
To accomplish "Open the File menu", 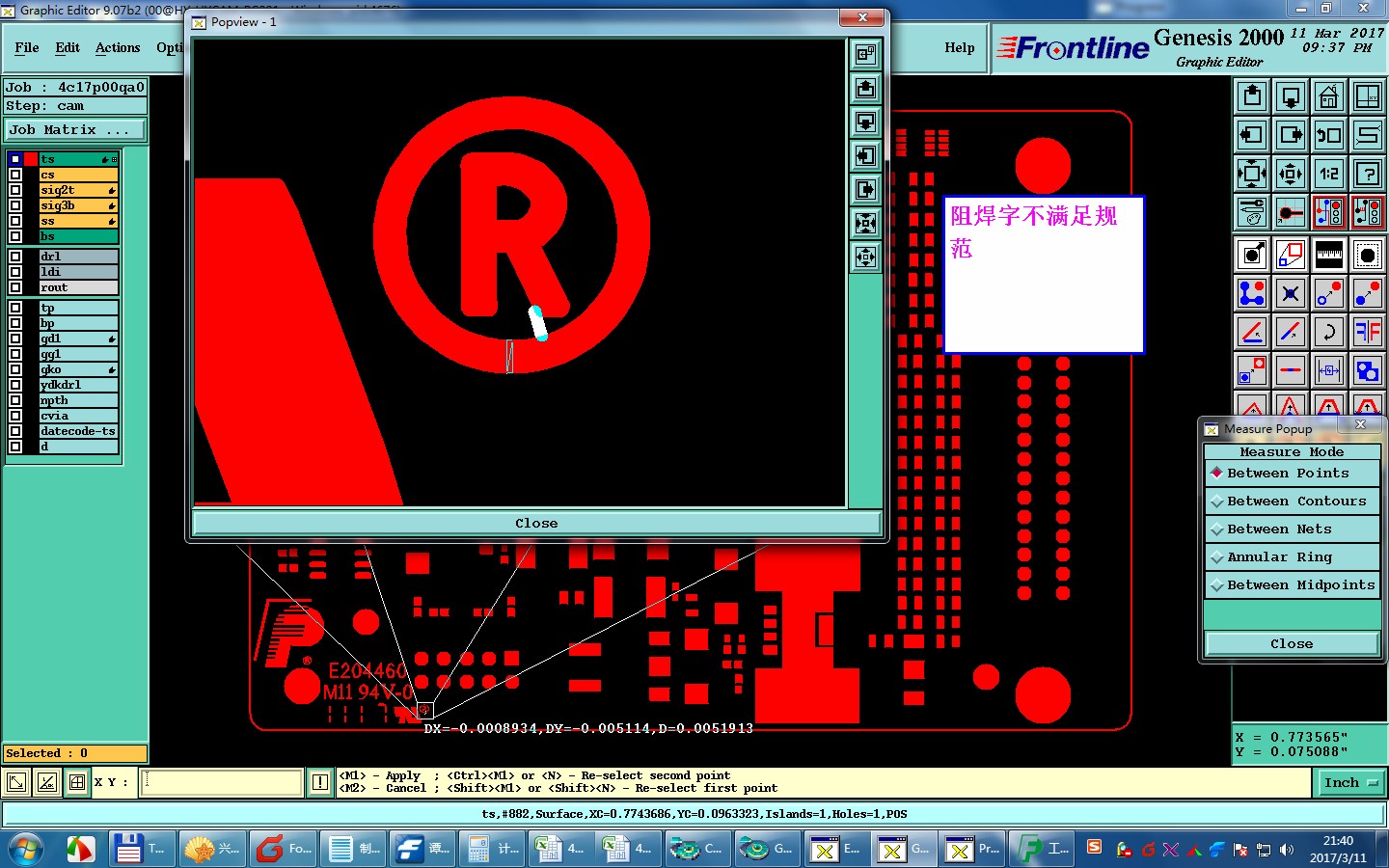I will pyautogui.click(x=27, y=48).
